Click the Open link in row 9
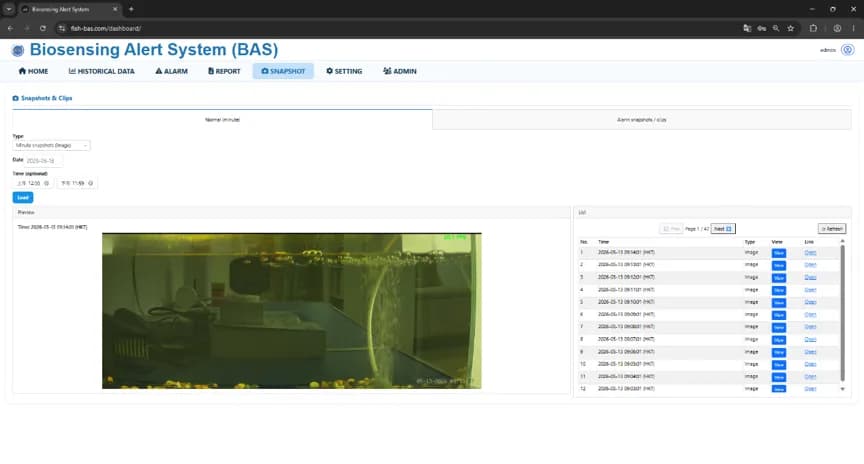 (x=810, y=352)
